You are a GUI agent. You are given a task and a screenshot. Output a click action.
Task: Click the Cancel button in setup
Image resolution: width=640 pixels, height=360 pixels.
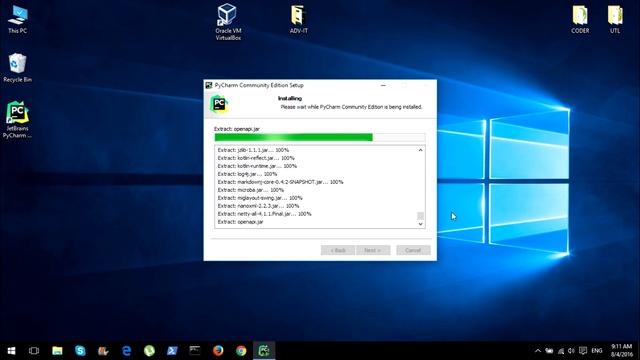click(413, 250)
